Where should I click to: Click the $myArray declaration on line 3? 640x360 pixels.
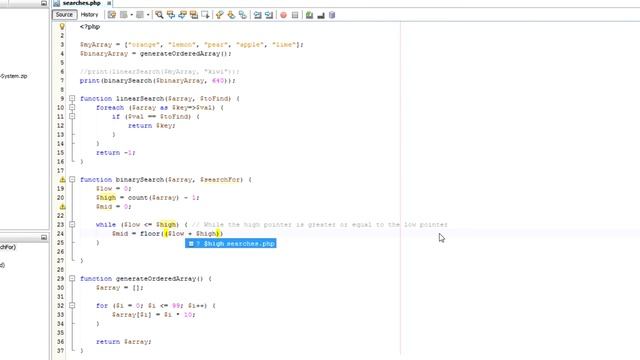pos(191,44)
